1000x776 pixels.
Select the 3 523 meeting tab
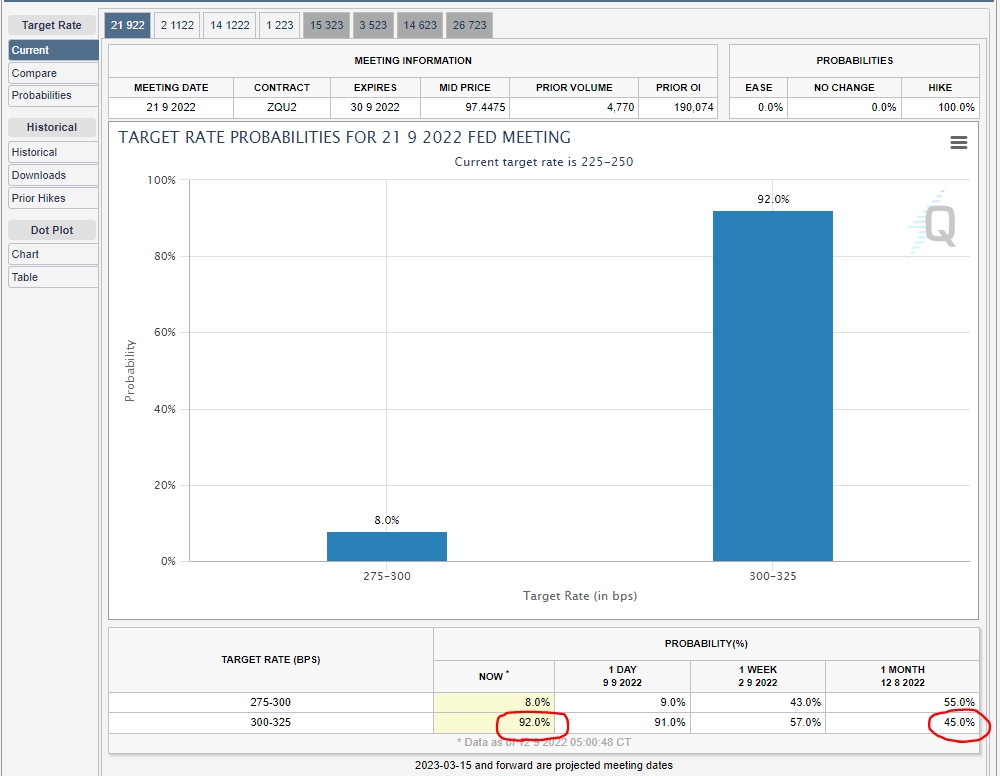373,26
